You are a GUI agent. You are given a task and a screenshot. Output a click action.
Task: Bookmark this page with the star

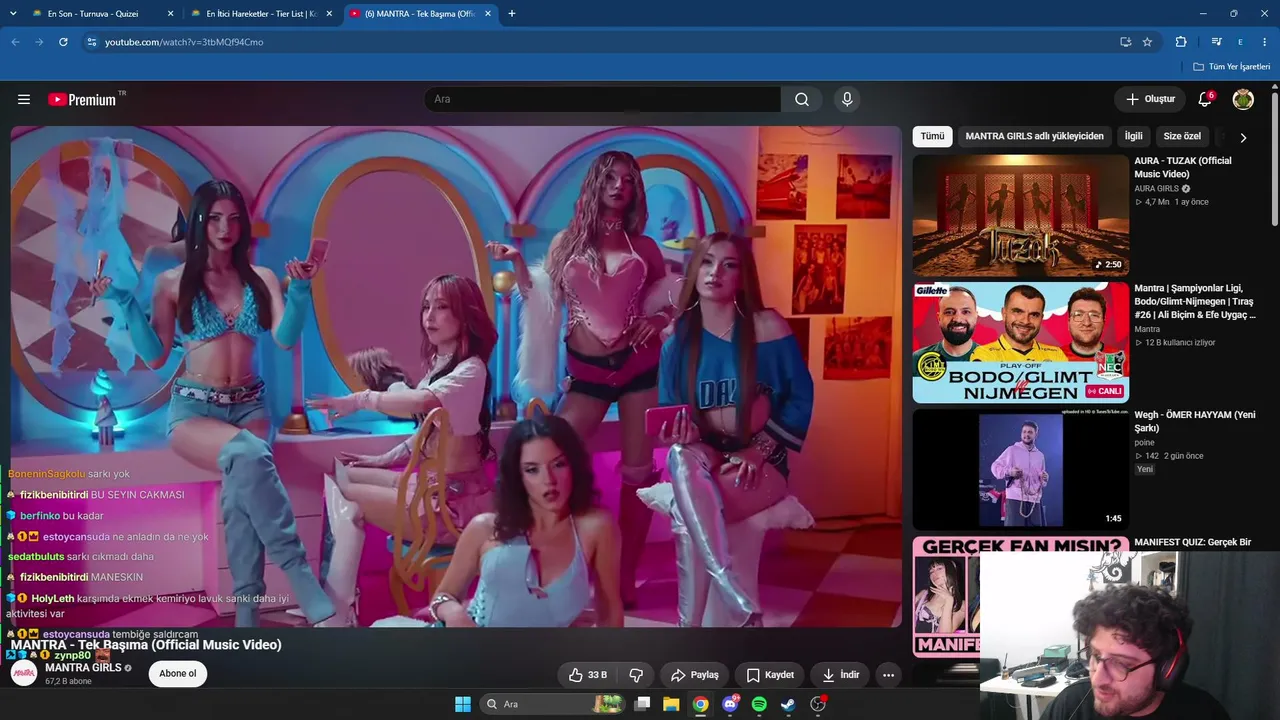(x=1147, y=42)
